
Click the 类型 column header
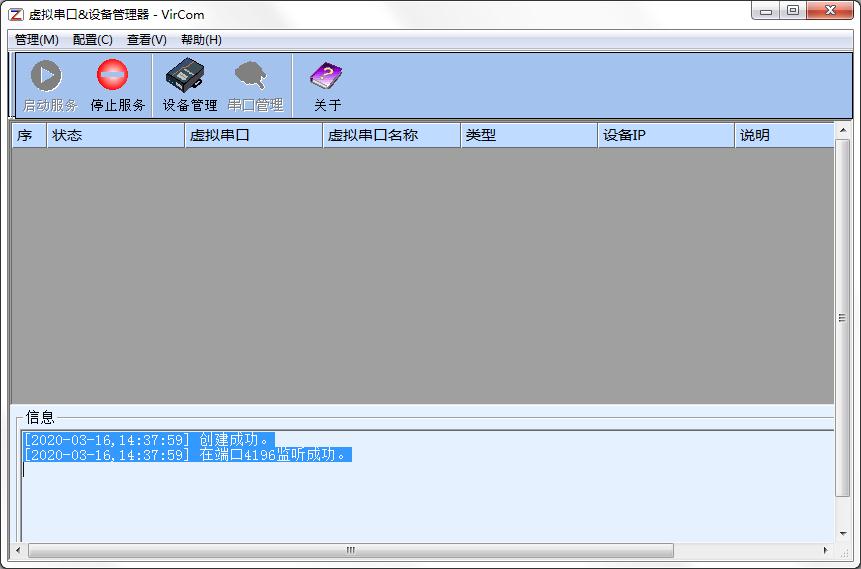[529, 135]
